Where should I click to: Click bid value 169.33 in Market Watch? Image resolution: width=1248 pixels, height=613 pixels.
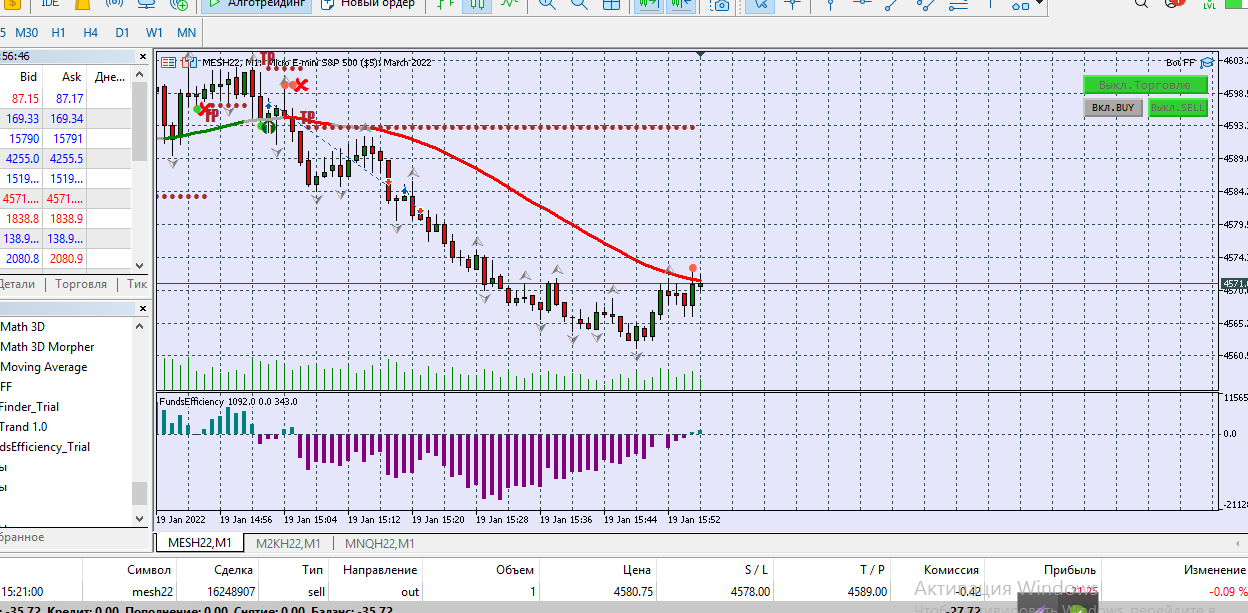(x=22, y=119)
